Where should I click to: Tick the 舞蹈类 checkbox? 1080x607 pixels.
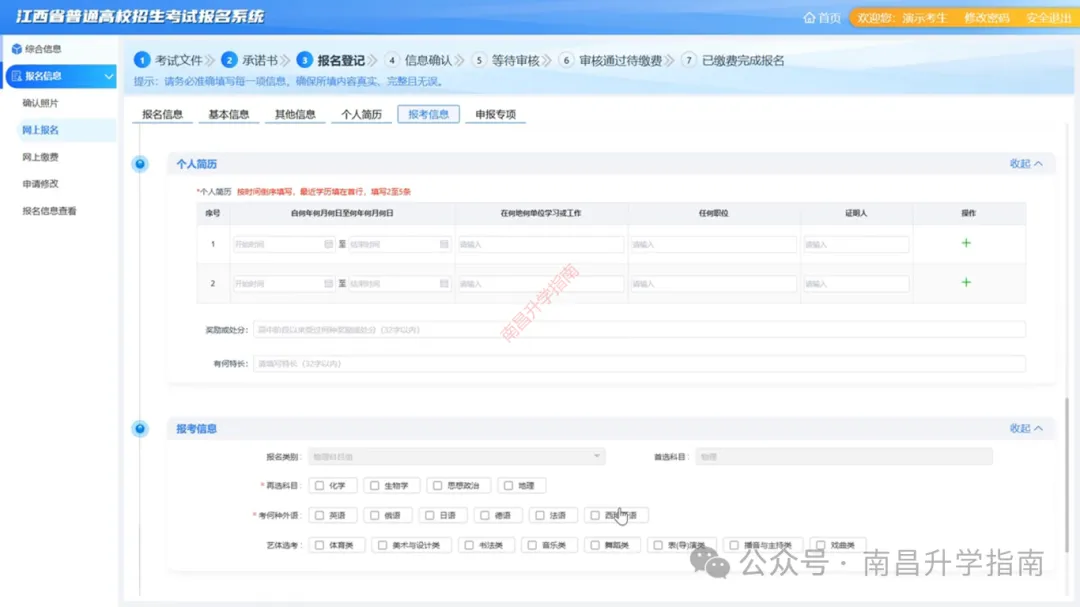tap(595, 545)
